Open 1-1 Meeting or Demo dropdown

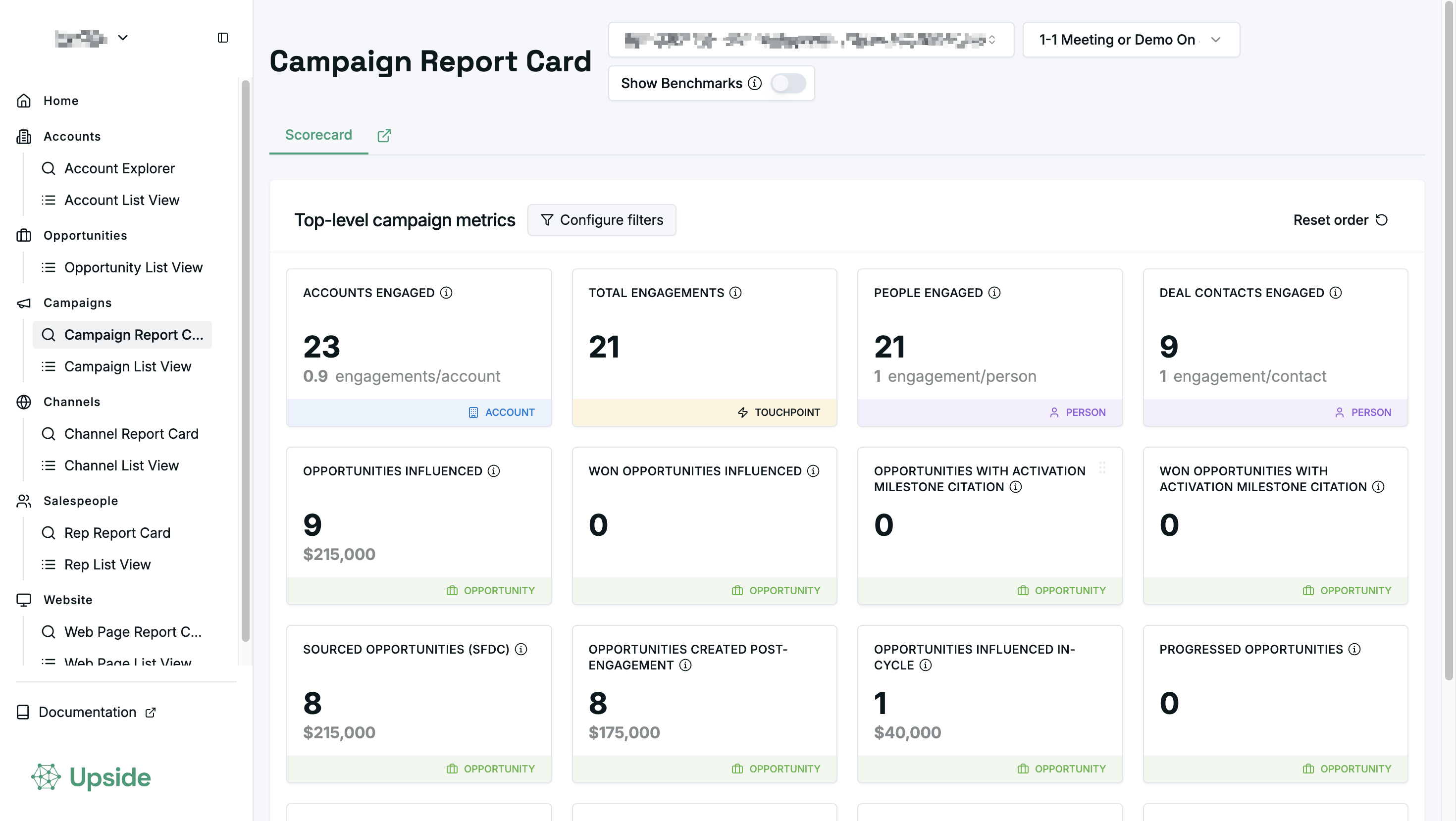[1131, 40]
